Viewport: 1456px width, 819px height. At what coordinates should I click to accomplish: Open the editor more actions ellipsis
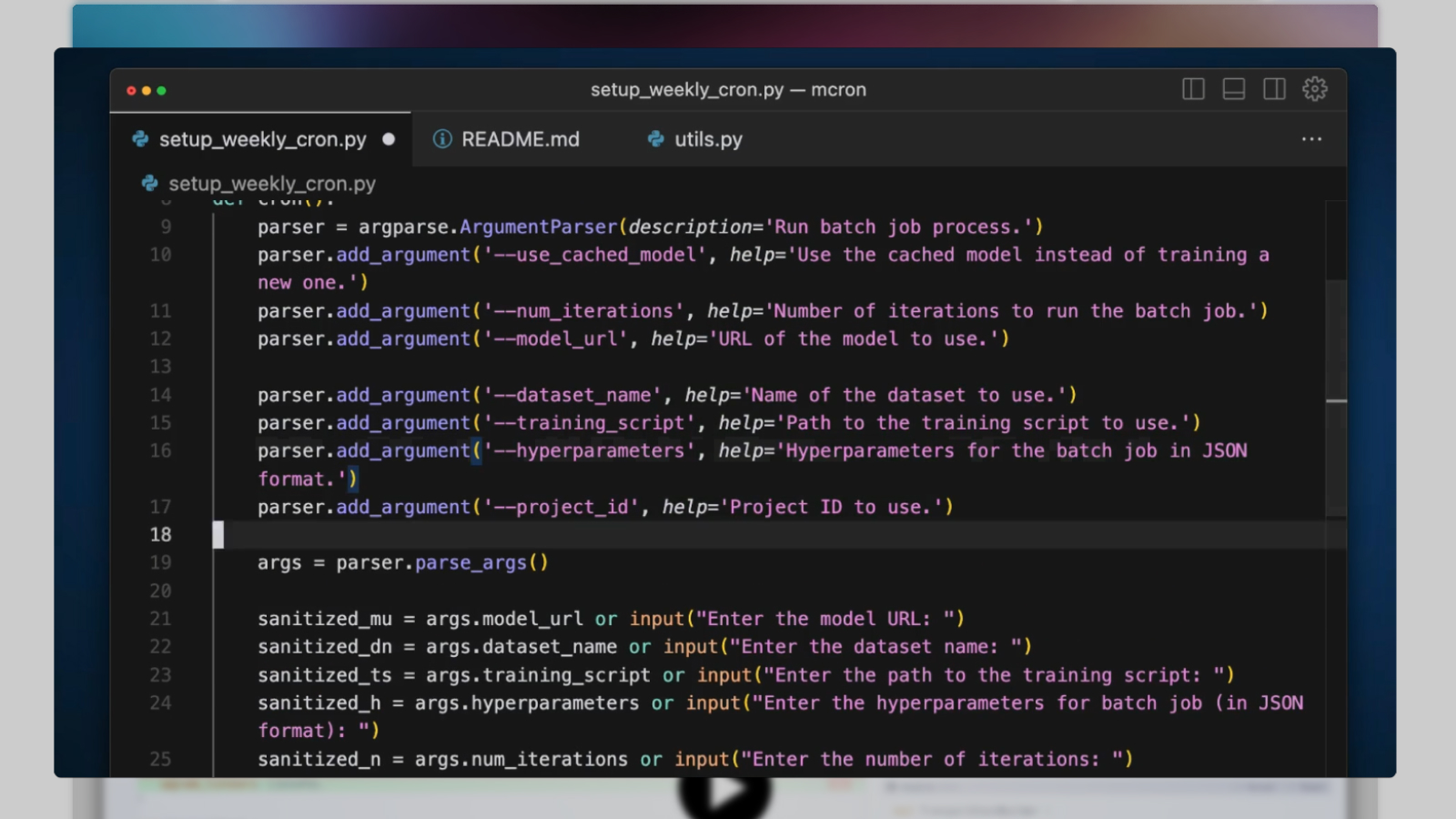click(x=1311, y=139)
